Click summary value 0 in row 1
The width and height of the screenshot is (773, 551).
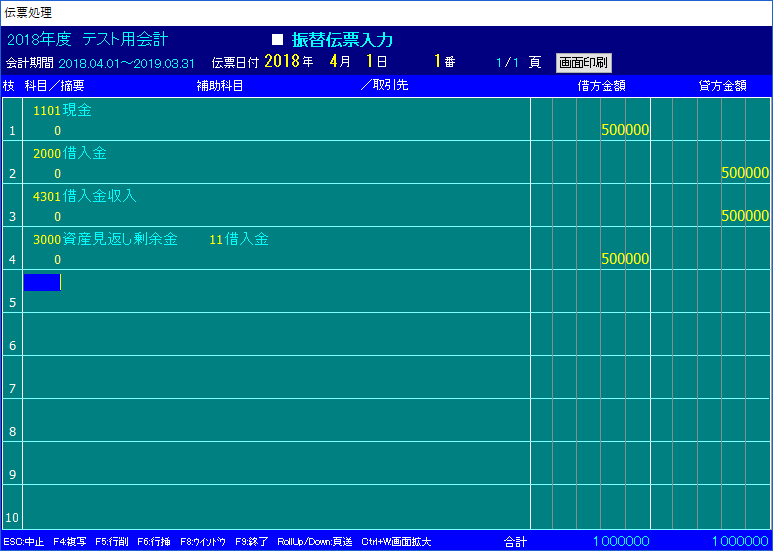pos(58,131)
